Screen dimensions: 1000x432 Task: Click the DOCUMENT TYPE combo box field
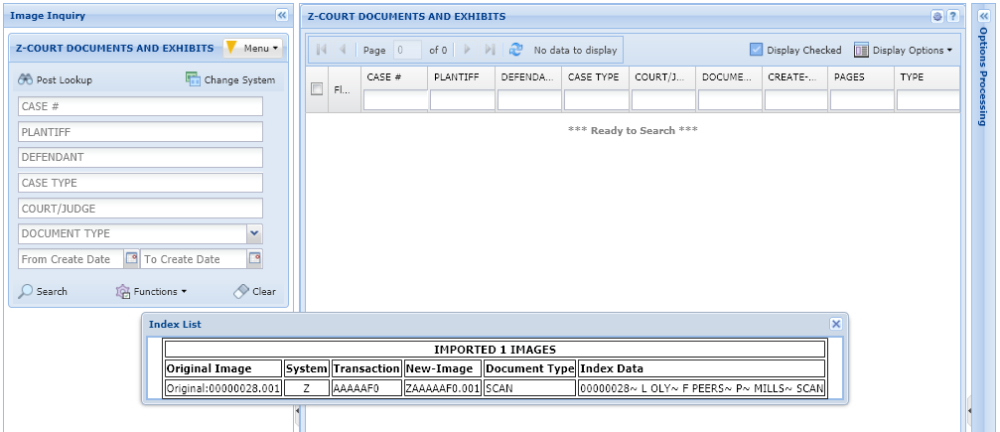click(x=132, y=234)
